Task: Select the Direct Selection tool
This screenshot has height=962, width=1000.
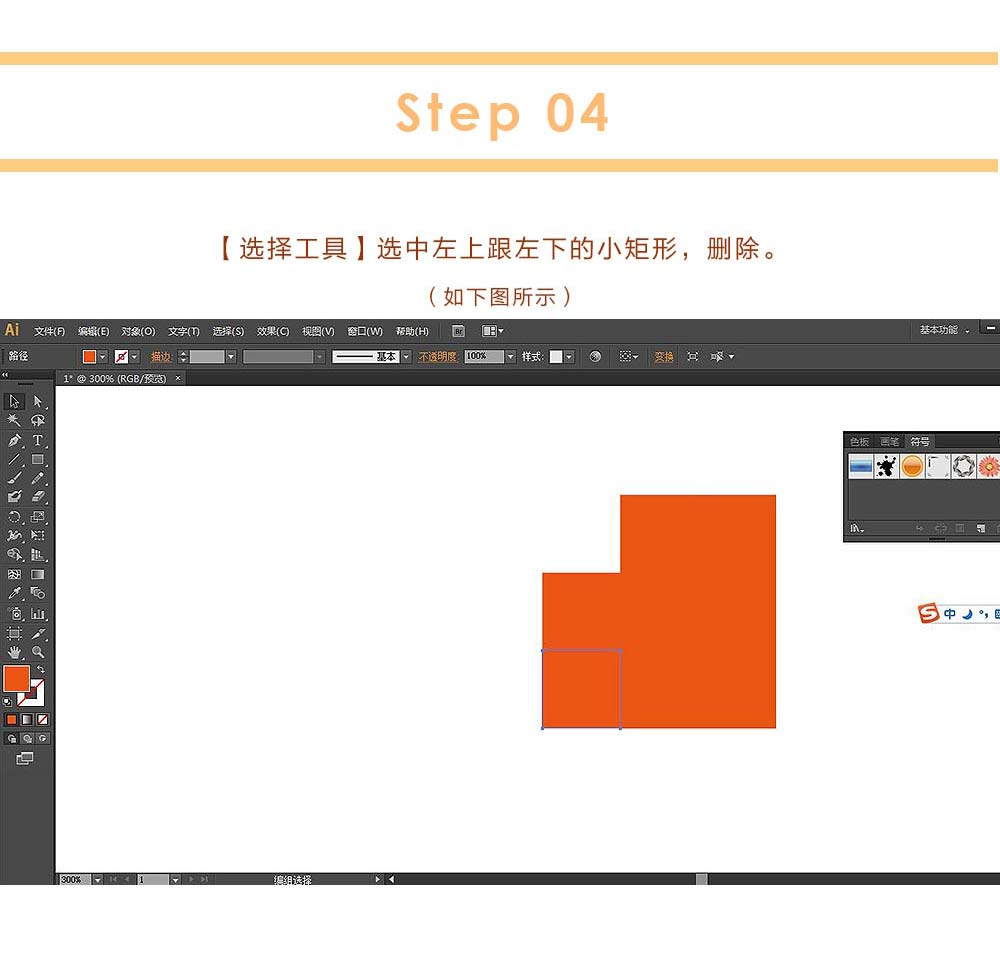Action: point(38,401)
